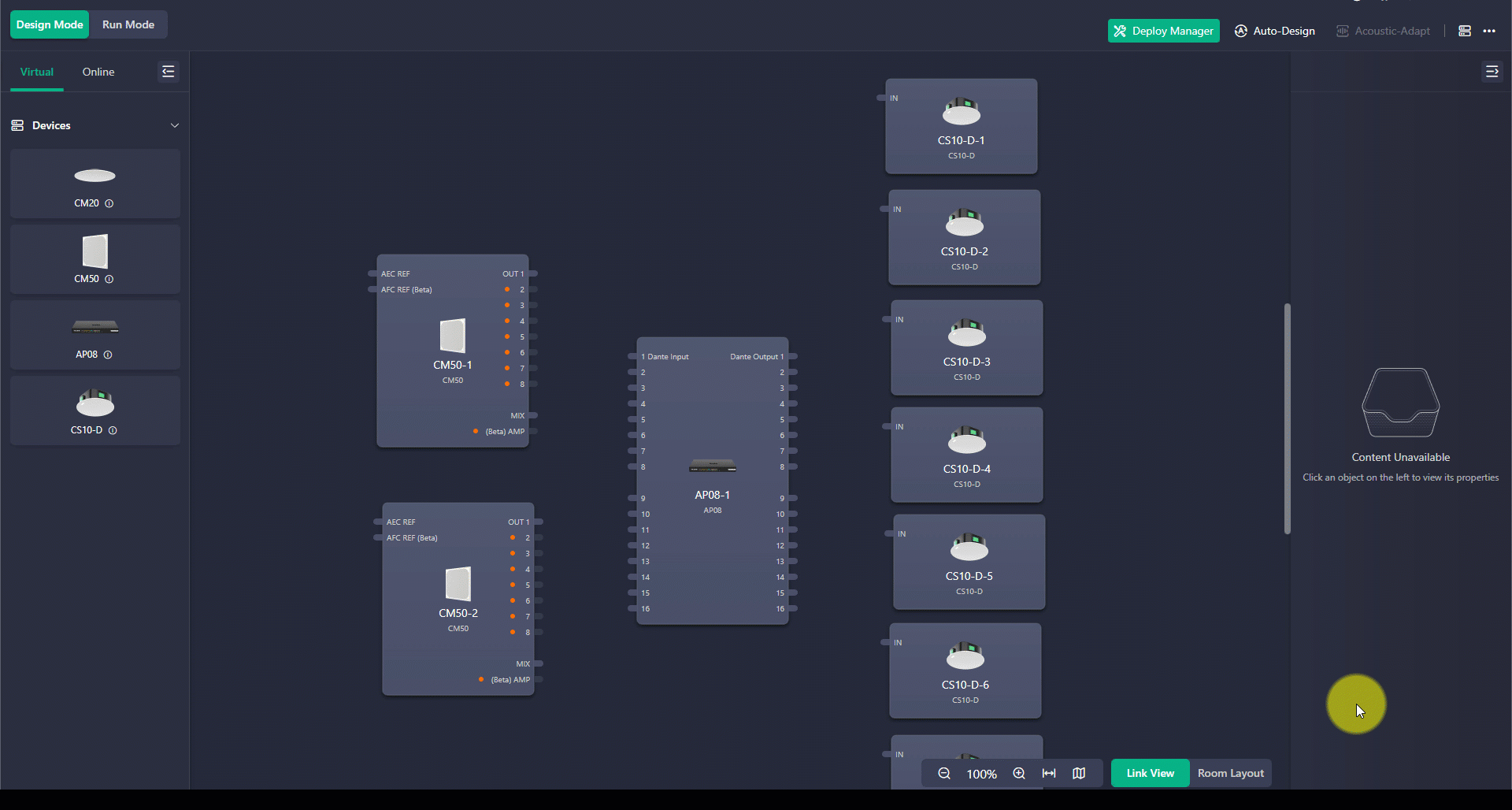
Task: Switch to Room Layout view
Action: point(1230,773)
